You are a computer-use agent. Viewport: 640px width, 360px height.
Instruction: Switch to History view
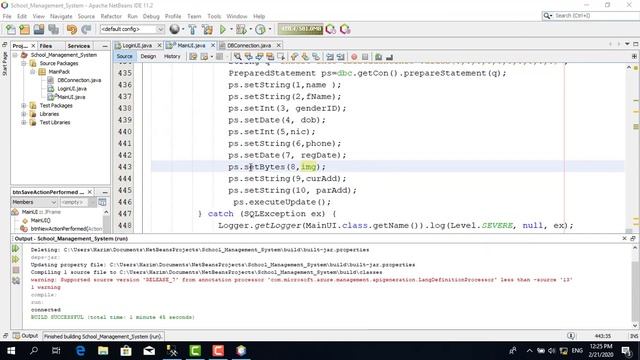pyautogui.click(x=172, y=57)
